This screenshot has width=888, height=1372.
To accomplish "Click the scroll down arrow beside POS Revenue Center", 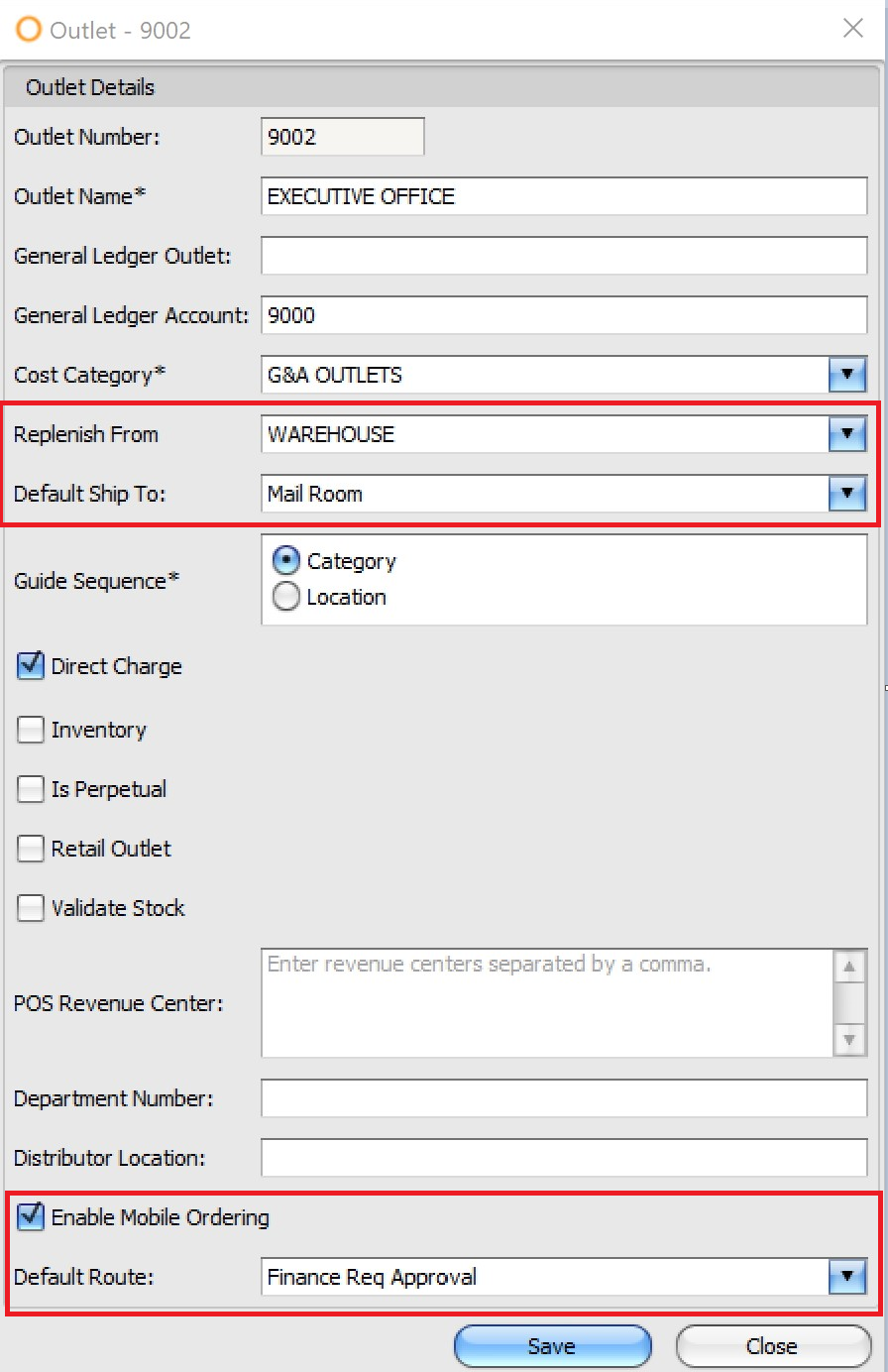I will click(x=850, y=1039).
